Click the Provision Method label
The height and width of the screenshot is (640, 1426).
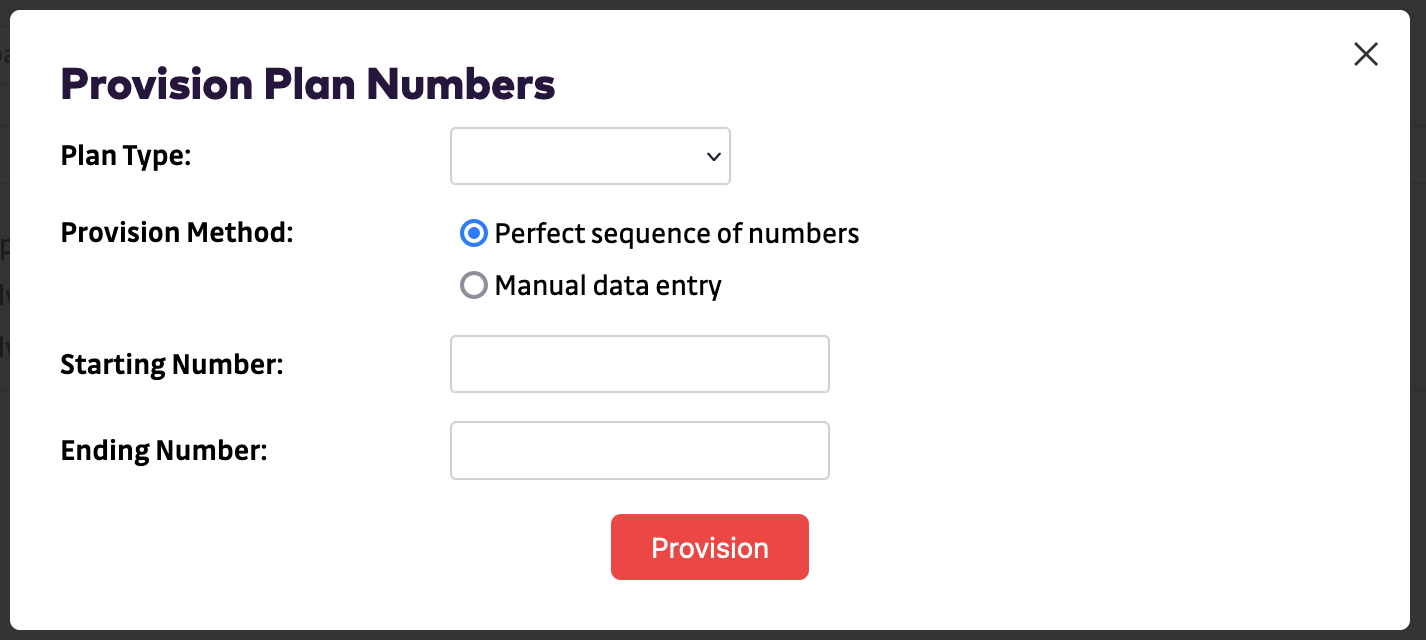click(x=177, y=232)
